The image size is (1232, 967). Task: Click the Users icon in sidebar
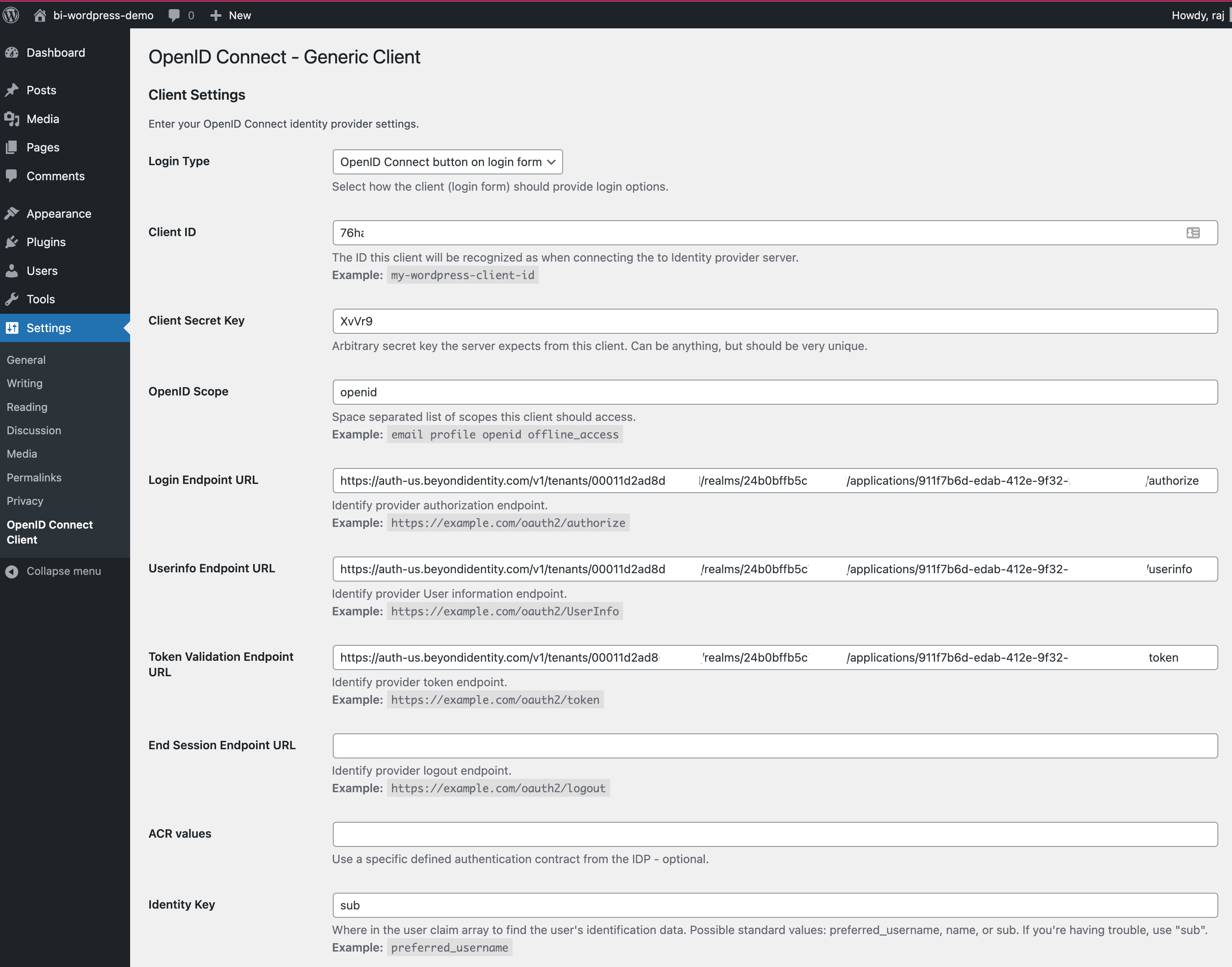click(x=14, y=270)
